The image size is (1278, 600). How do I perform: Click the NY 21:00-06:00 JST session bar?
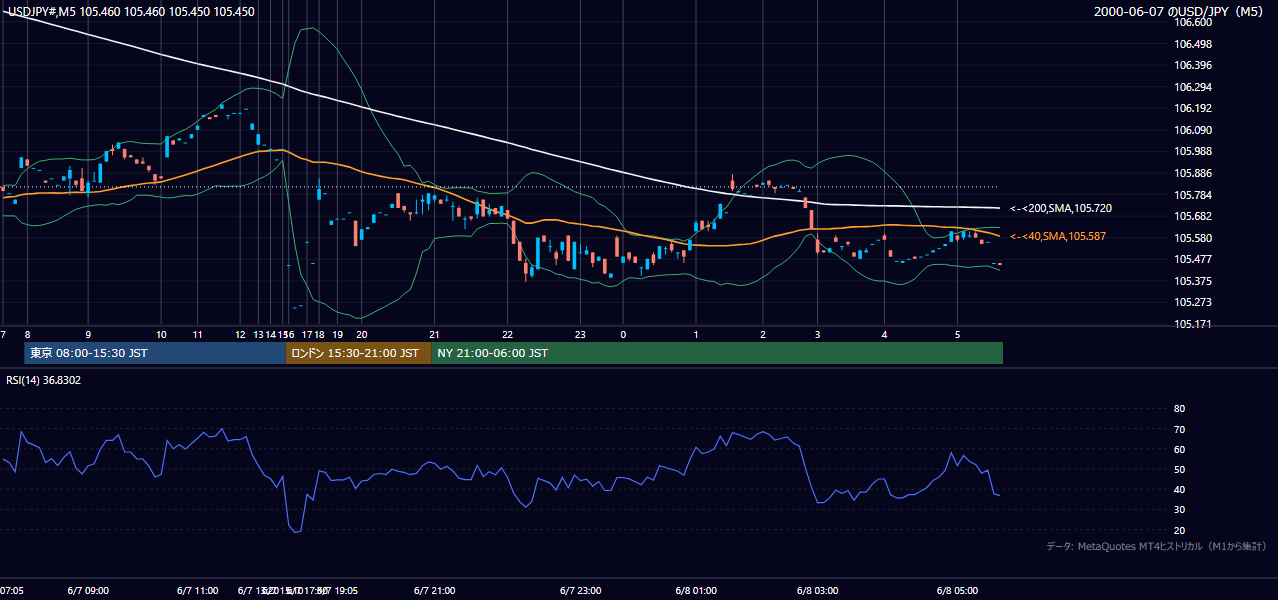(717, 353)
